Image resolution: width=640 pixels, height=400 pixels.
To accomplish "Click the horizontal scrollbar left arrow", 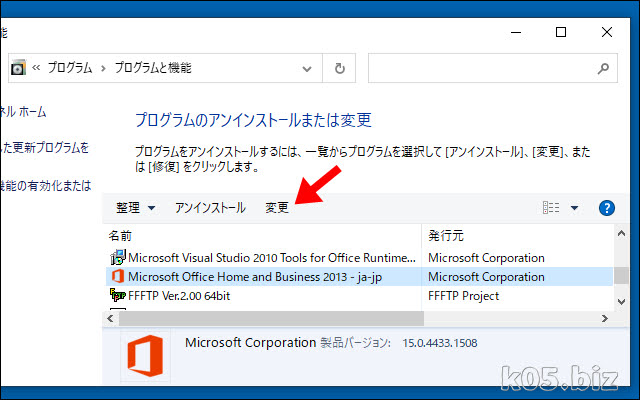I will (110, 318).
